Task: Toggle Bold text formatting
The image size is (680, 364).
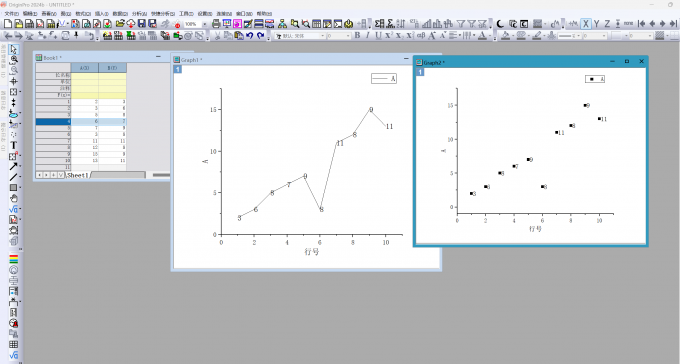Action: (x=357, y=36)
